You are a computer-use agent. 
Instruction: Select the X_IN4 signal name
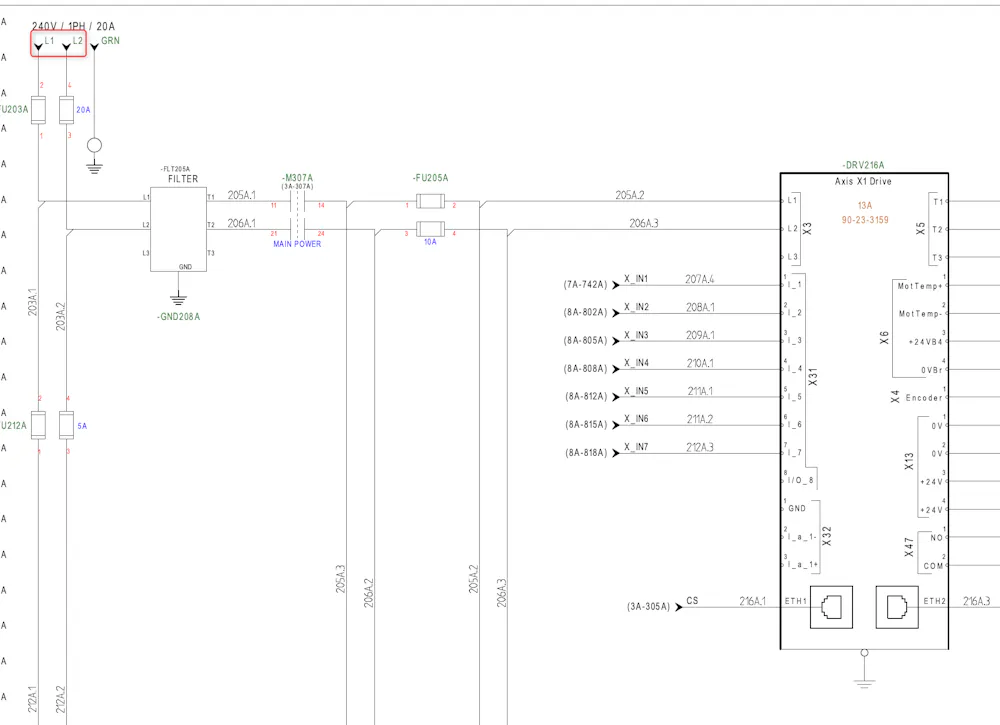click(x=636, y=363)
